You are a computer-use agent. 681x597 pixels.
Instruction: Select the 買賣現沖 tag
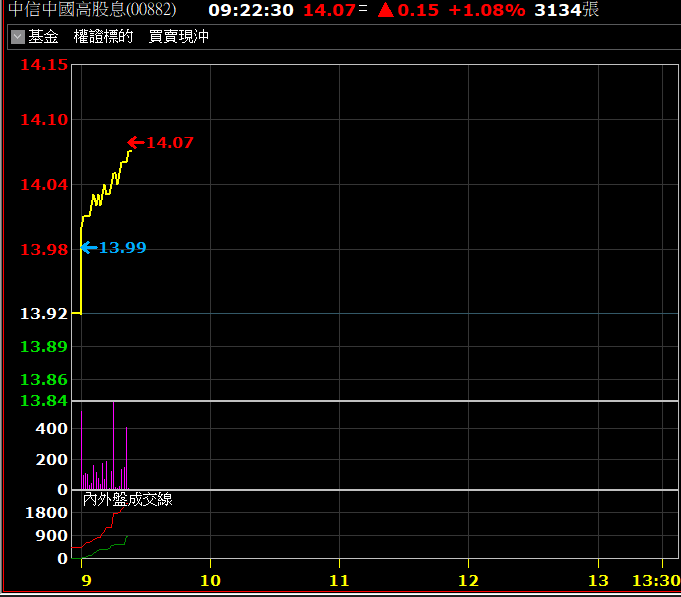click(x=178, y=37)
